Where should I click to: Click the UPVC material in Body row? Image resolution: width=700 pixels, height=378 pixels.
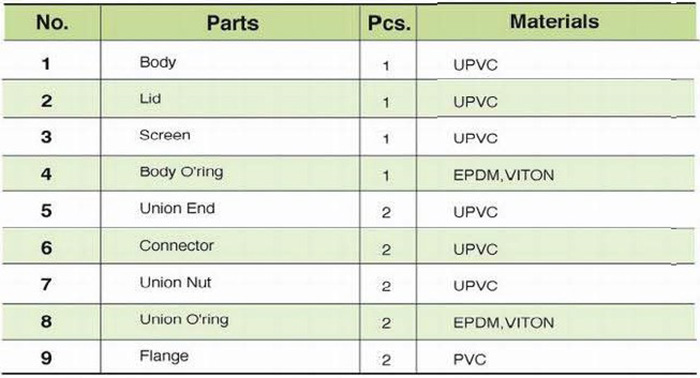(x=475, y=65)
